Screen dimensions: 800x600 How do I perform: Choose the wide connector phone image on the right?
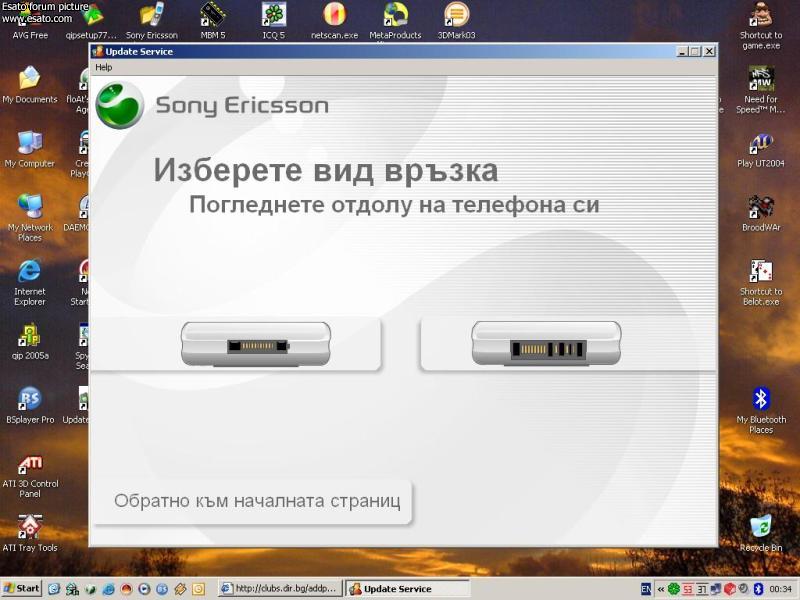pos(546,343)
